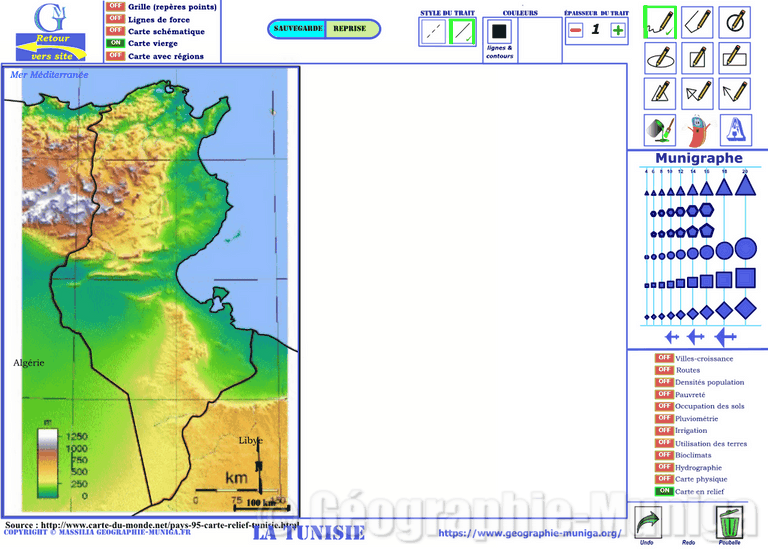
Task: Click the Redo label
Action: [x=688, y=543]
